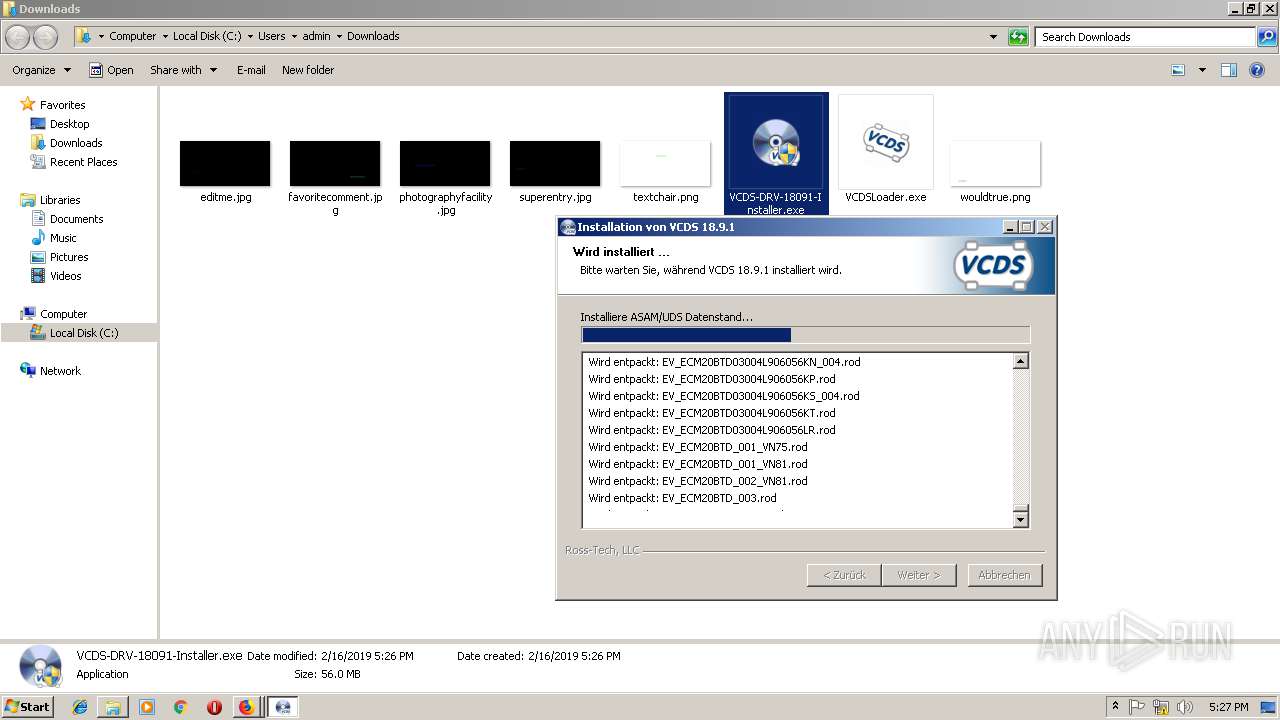Select Computer in the navigation pane
1280x720 pixels.
[x=63, y=314]
